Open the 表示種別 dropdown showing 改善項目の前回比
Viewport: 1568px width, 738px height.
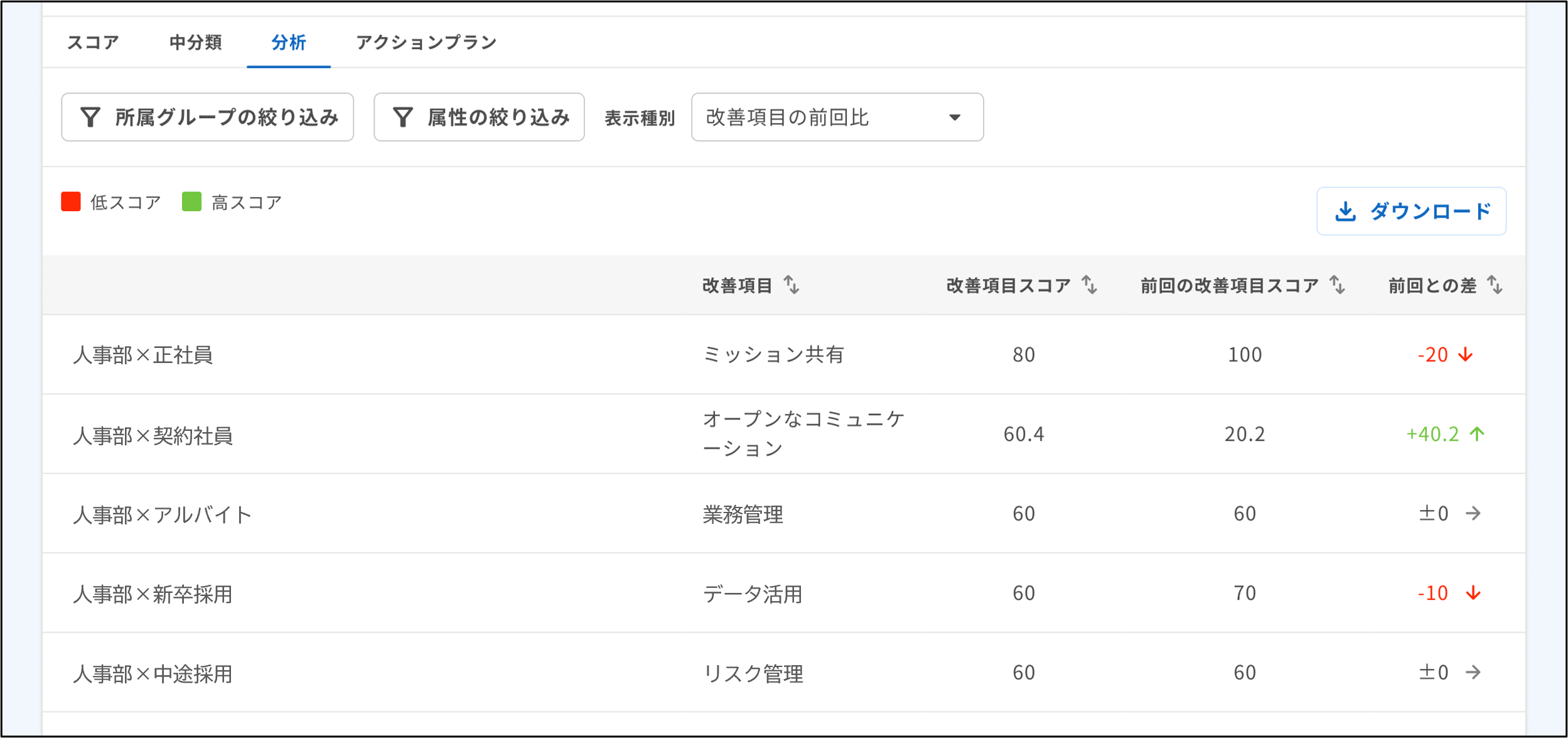point(836,117)
